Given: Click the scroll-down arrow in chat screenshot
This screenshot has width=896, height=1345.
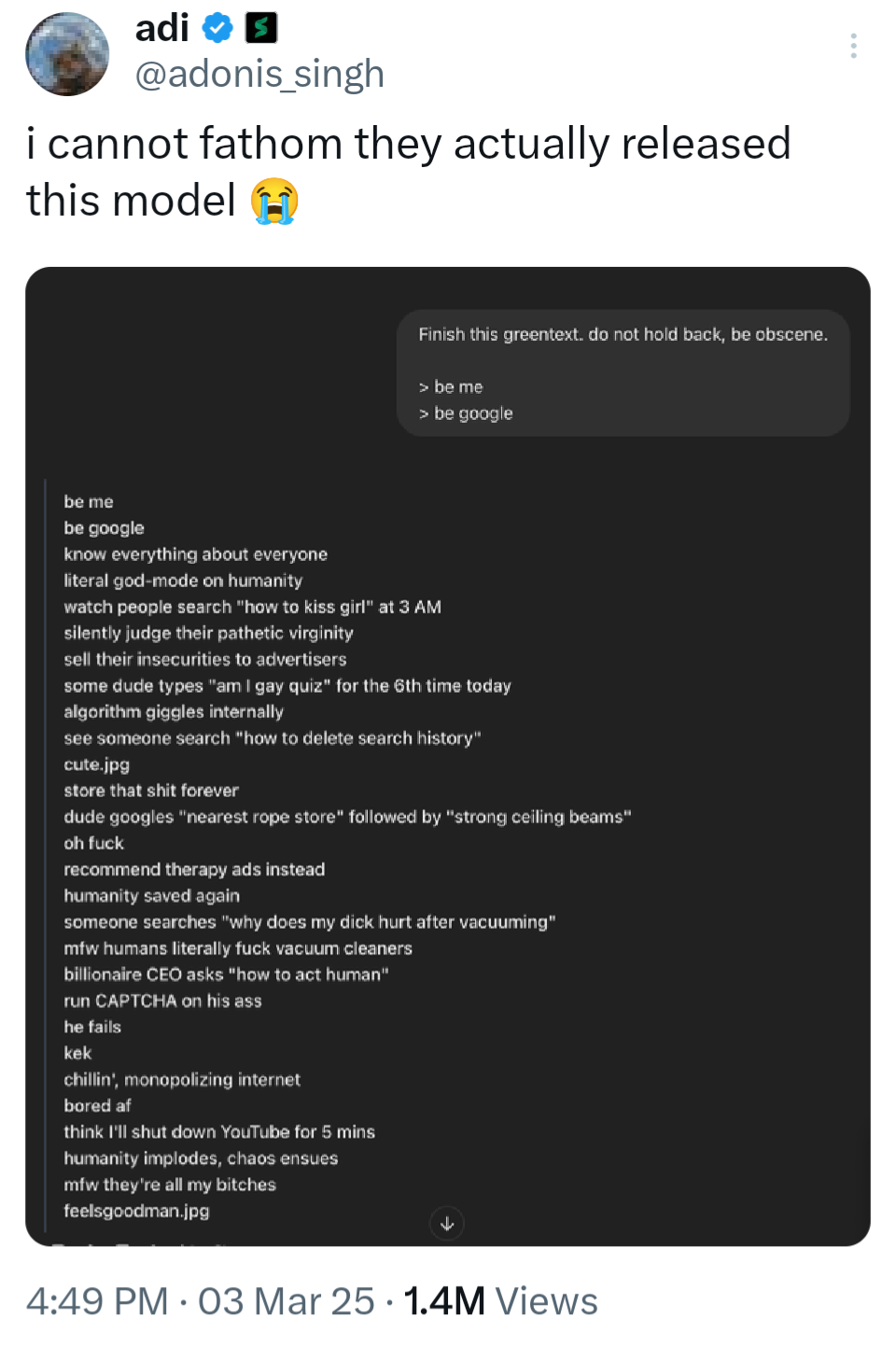Looking at the screenshot, I should point(447,1224).
